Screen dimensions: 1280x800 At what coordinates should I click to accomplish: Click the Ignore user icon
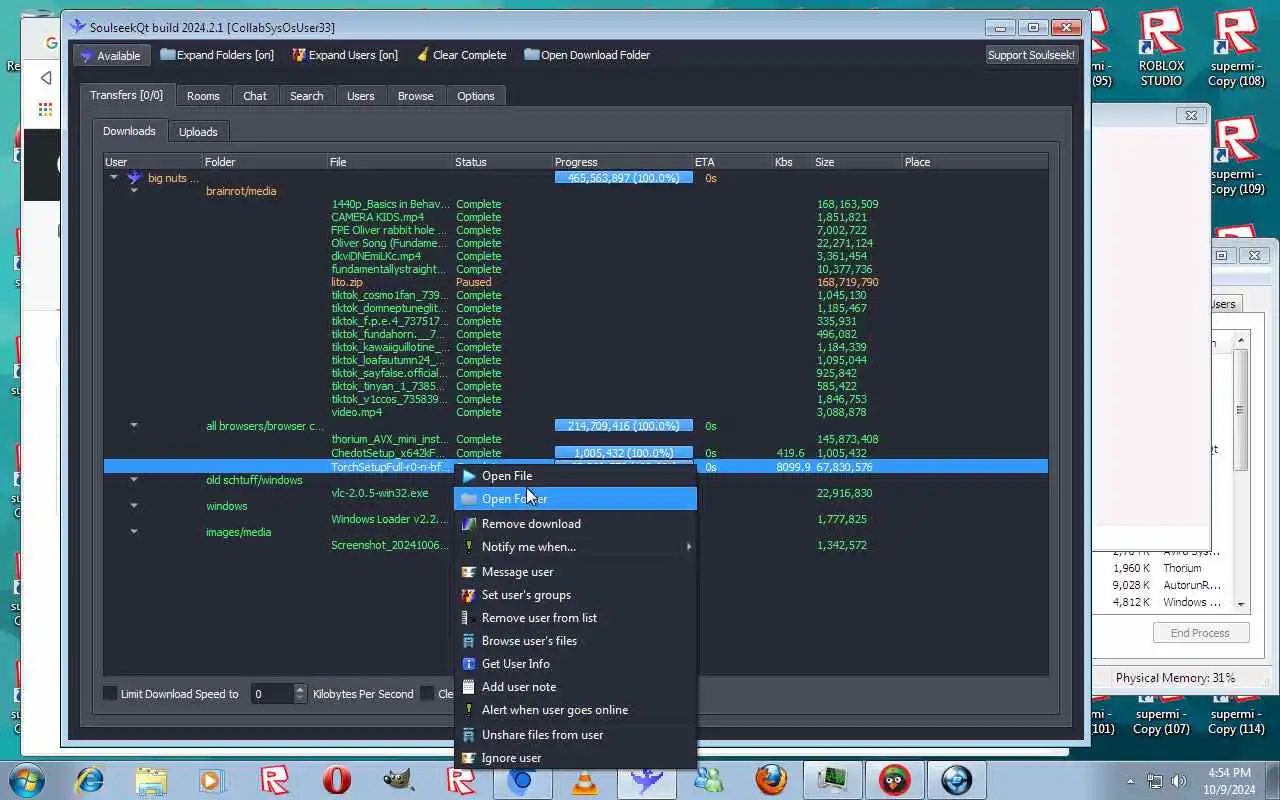468,758
